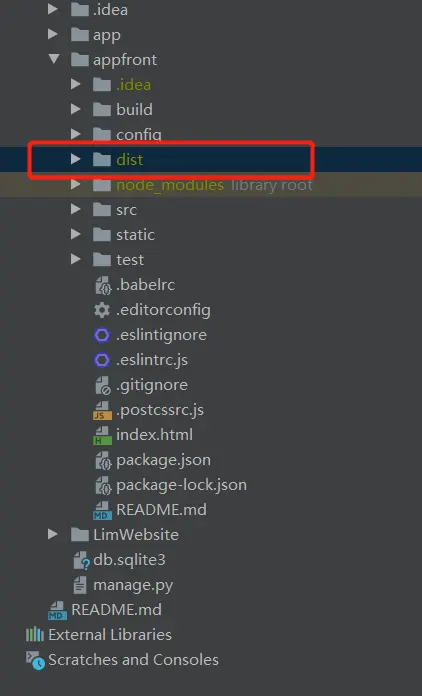Viewport: 422px width, 696px height.
Task: Select the Scratches and Consoles label
Action: 134,660
